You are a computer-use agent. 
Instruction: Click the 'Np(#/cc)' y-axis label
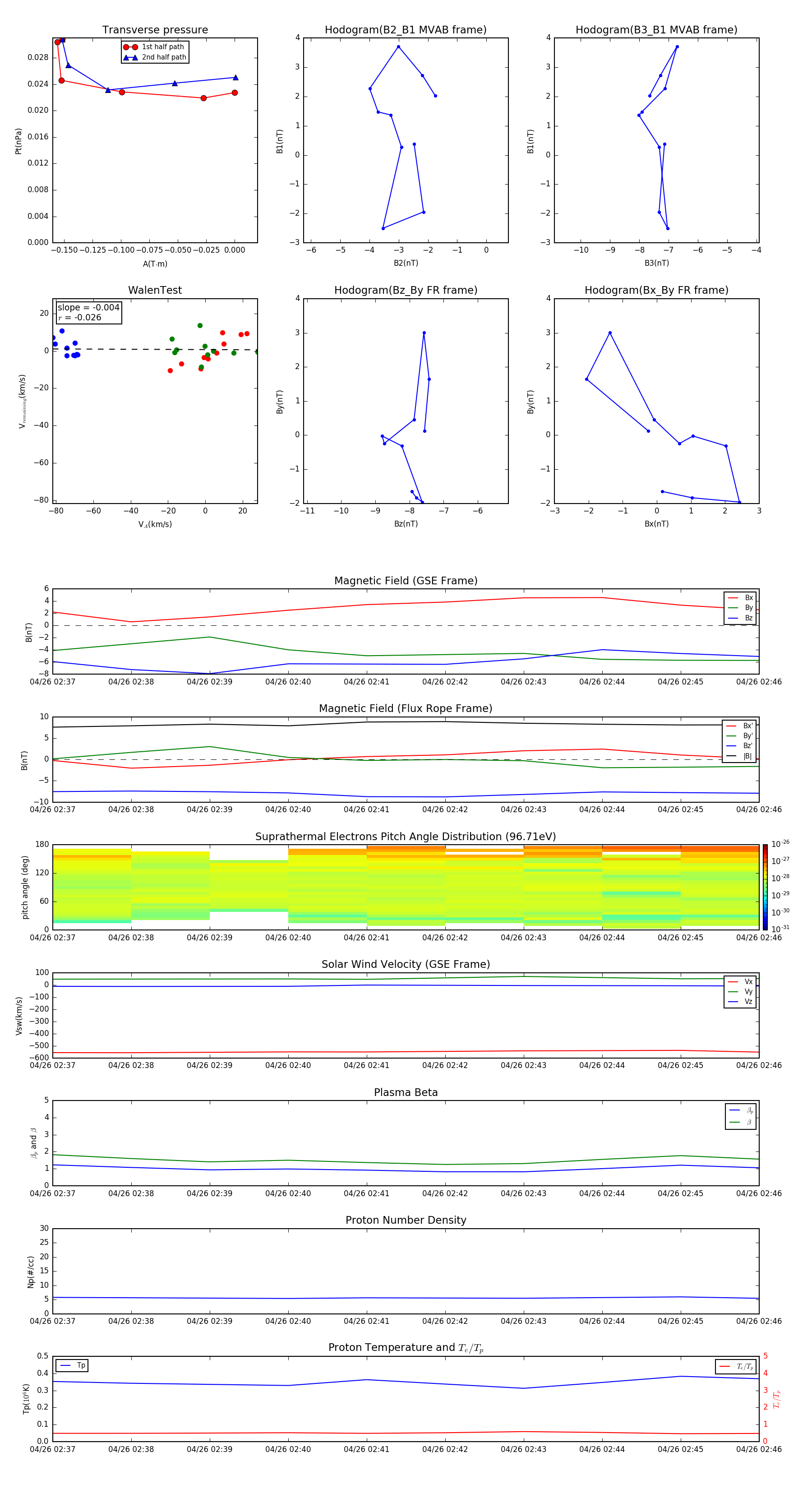(x=30, y=1272)
